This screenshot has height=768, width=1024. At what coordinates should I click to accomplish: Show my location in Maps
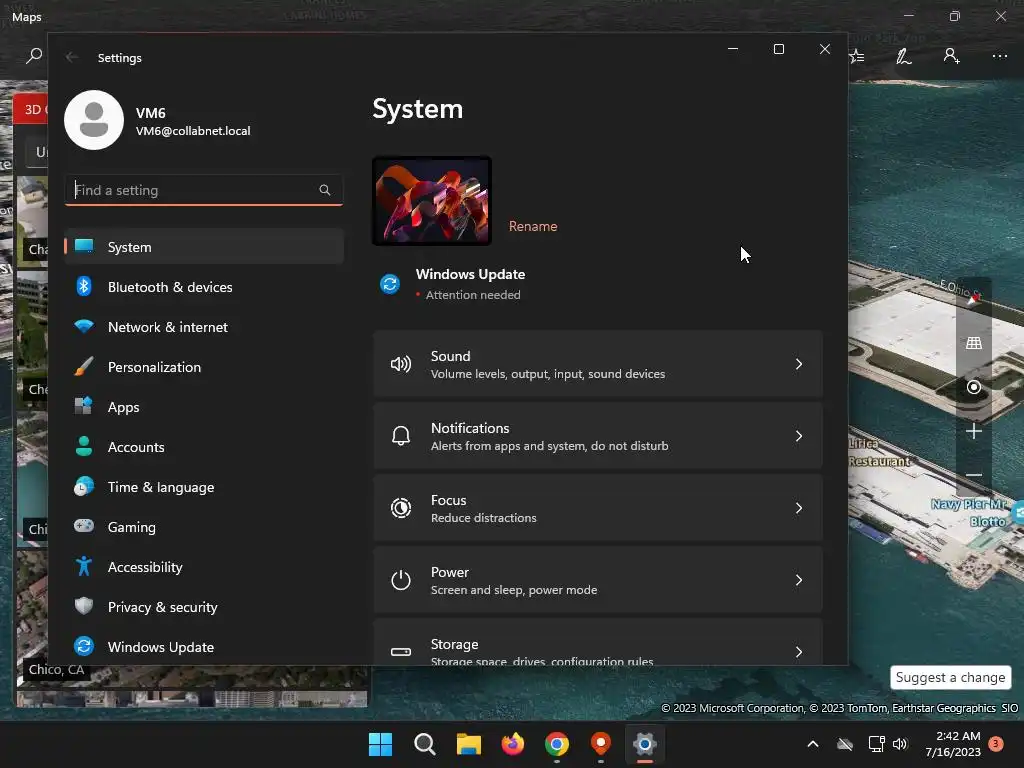974,387
